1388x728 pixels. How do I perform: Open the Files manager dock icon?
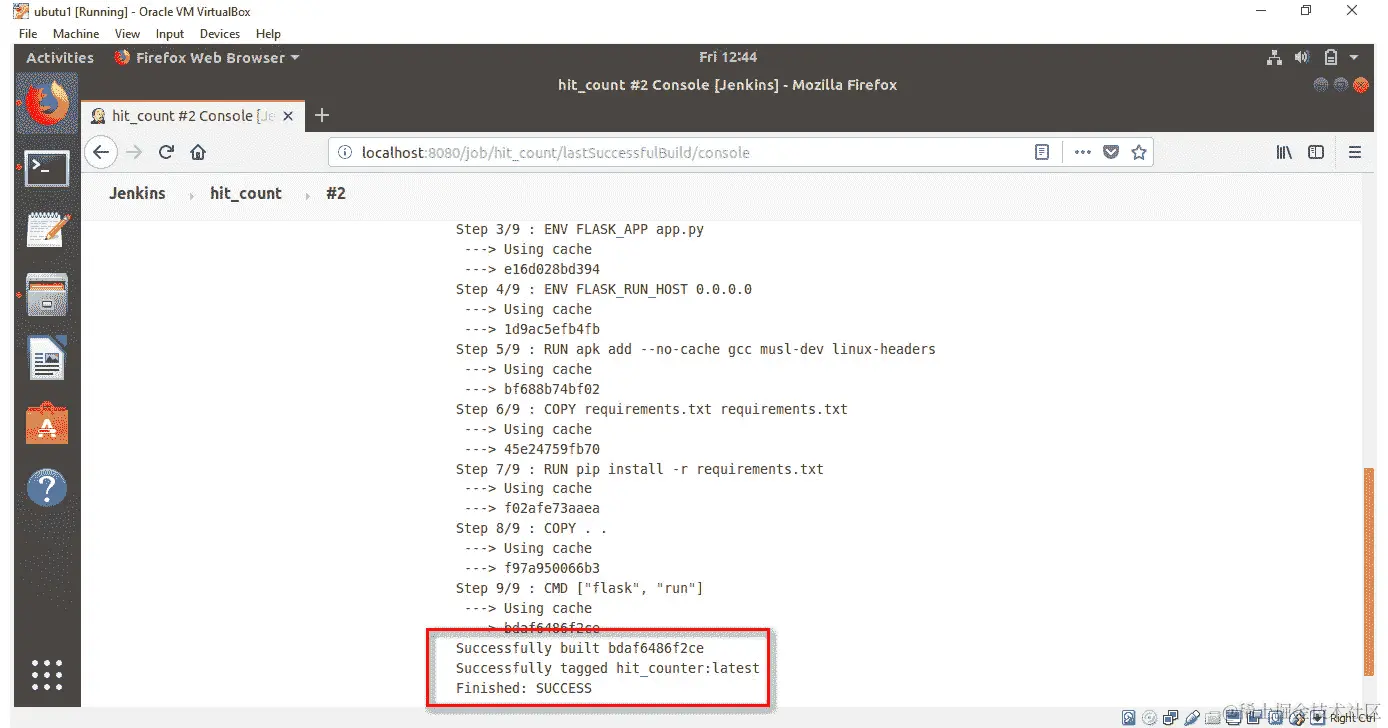click(47, 296)
